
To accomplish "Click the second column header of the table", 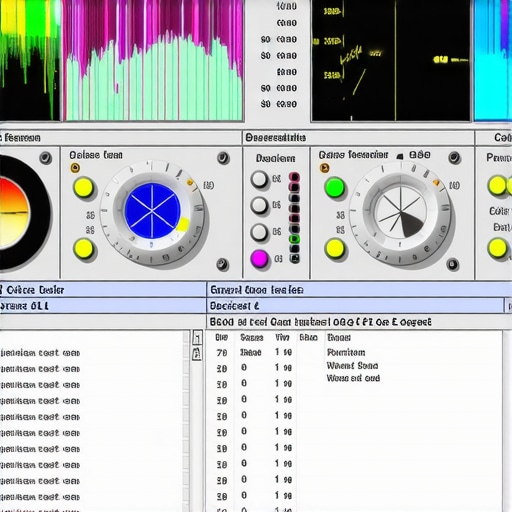I will (x=252, y=338).
